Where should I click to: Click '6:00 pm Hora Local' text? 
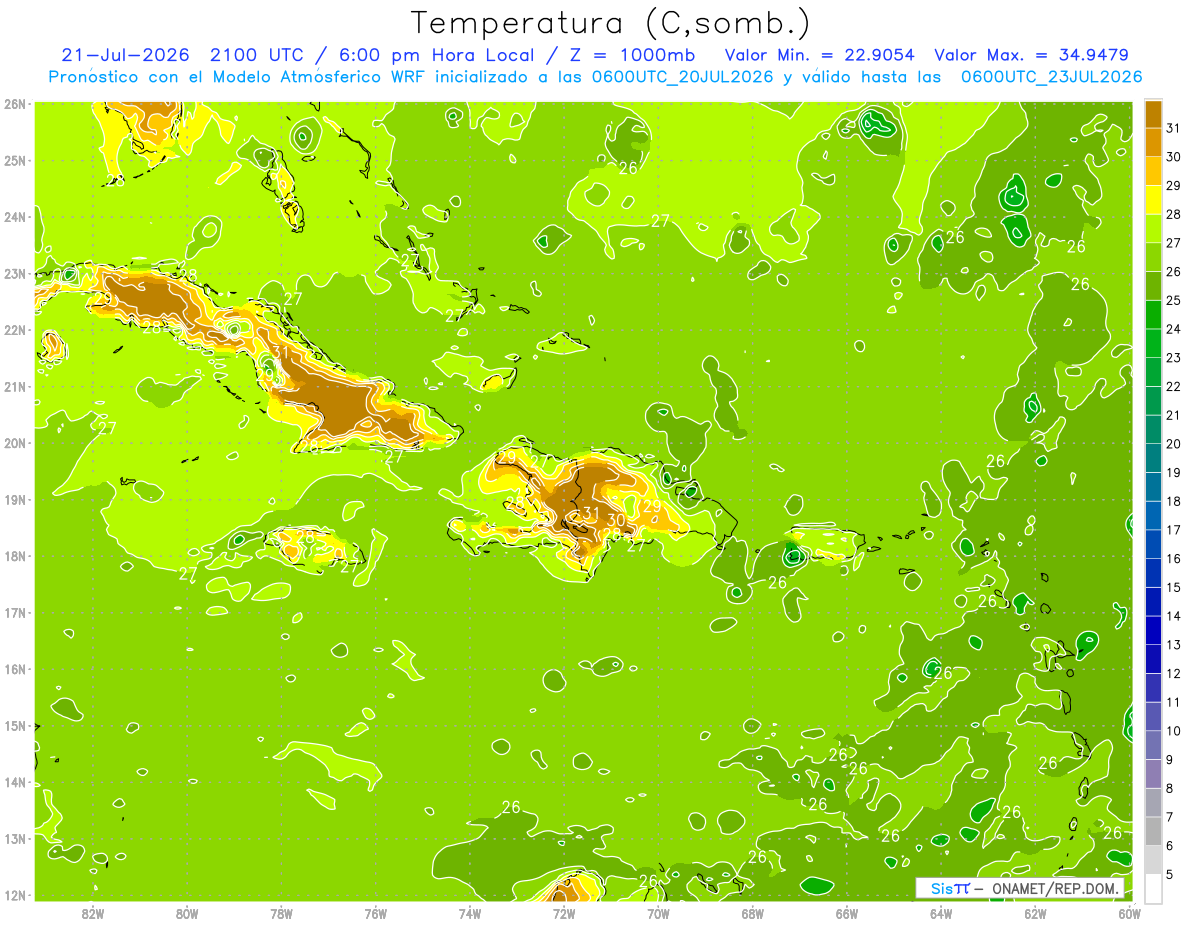pyautogui.click(x=438, y=55)
